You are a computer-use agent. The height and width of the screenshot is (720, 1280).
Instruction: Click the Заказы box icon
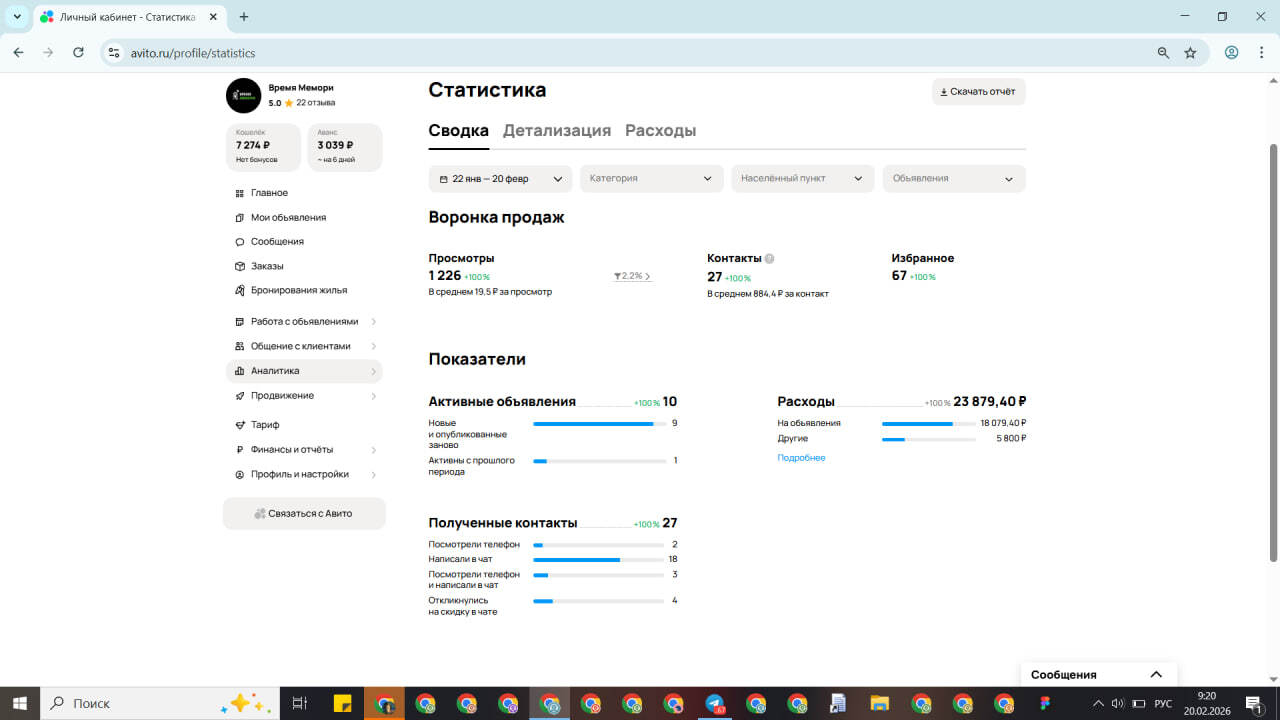coord(239,266)
